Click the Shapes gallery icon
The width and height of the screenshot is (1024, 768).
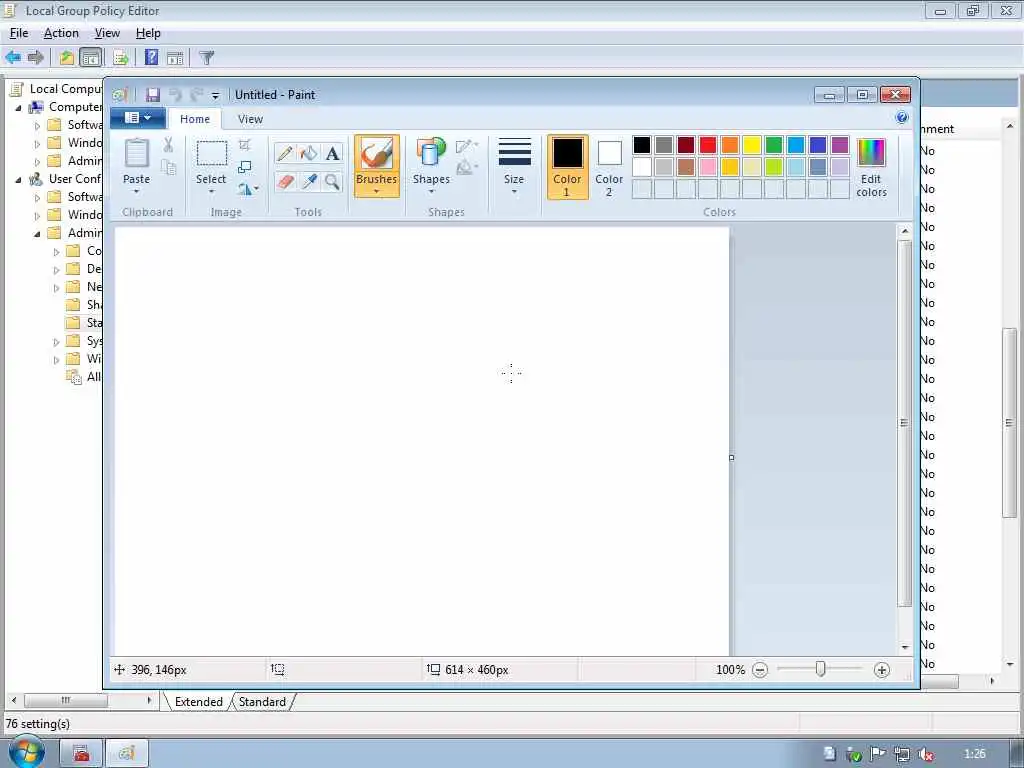pyautogui.click(x=431, y=153)
